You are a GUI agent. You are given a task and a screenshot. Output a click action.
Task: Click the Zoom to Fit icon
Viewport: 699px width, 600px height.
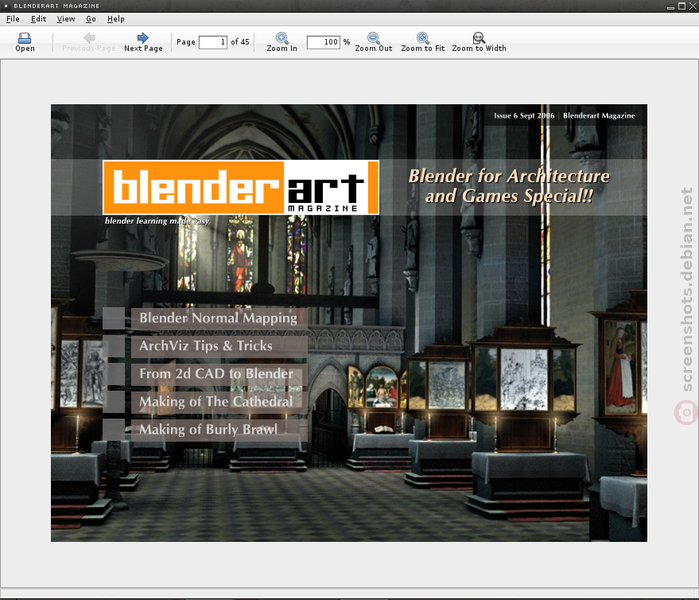tap(423, 38)
